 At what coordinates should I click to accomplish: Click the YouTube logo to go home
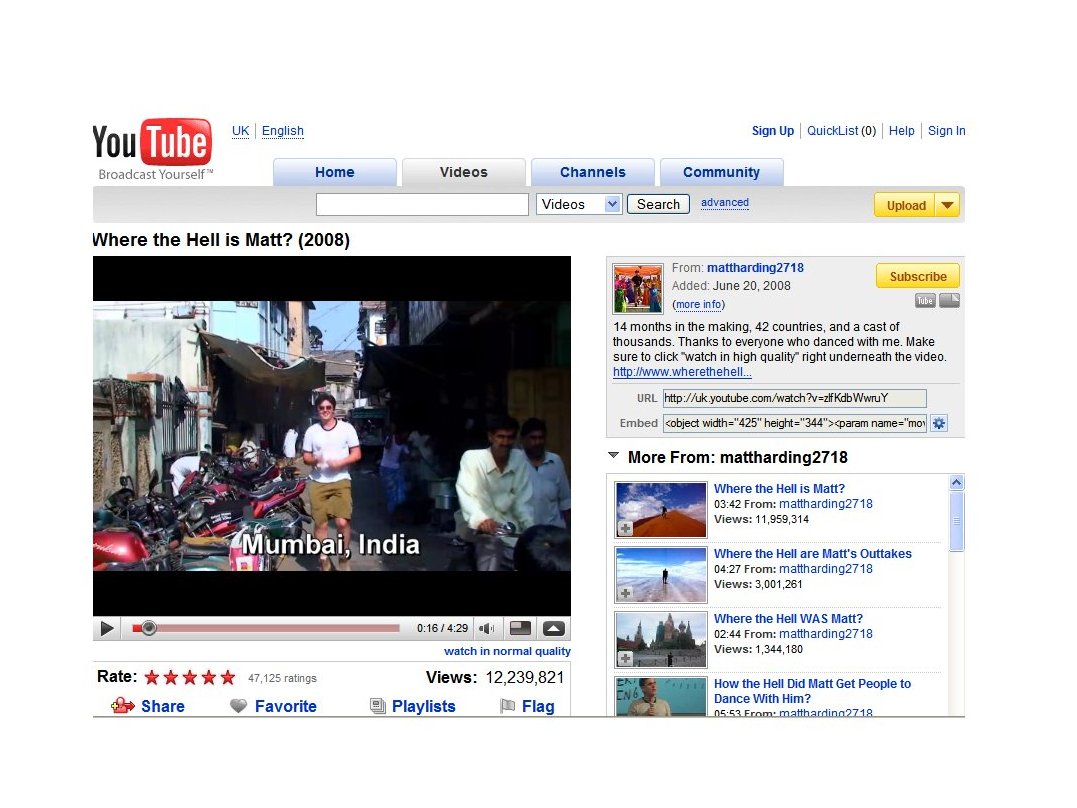pyautogui.click(x=151, y=142)
